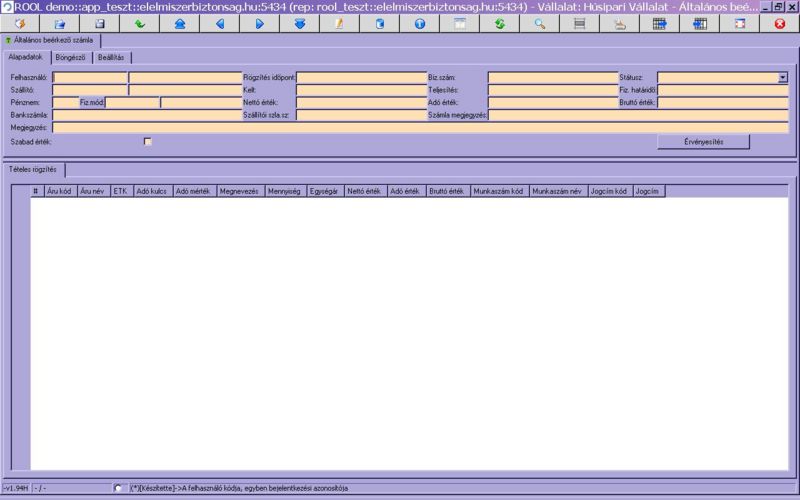Go to previous record with left arrow

coord(219,23)
